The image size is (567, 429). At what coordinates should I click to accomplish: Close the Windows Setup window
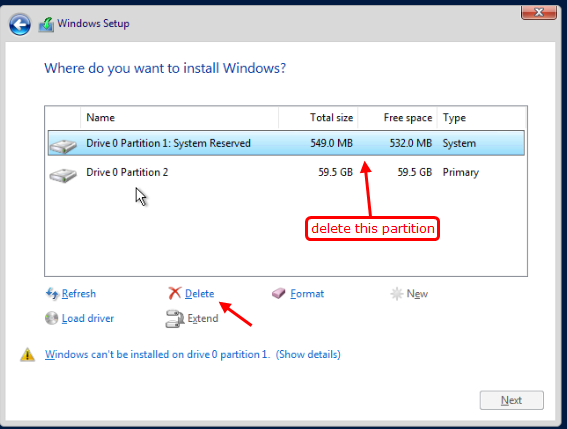point(539,12)
